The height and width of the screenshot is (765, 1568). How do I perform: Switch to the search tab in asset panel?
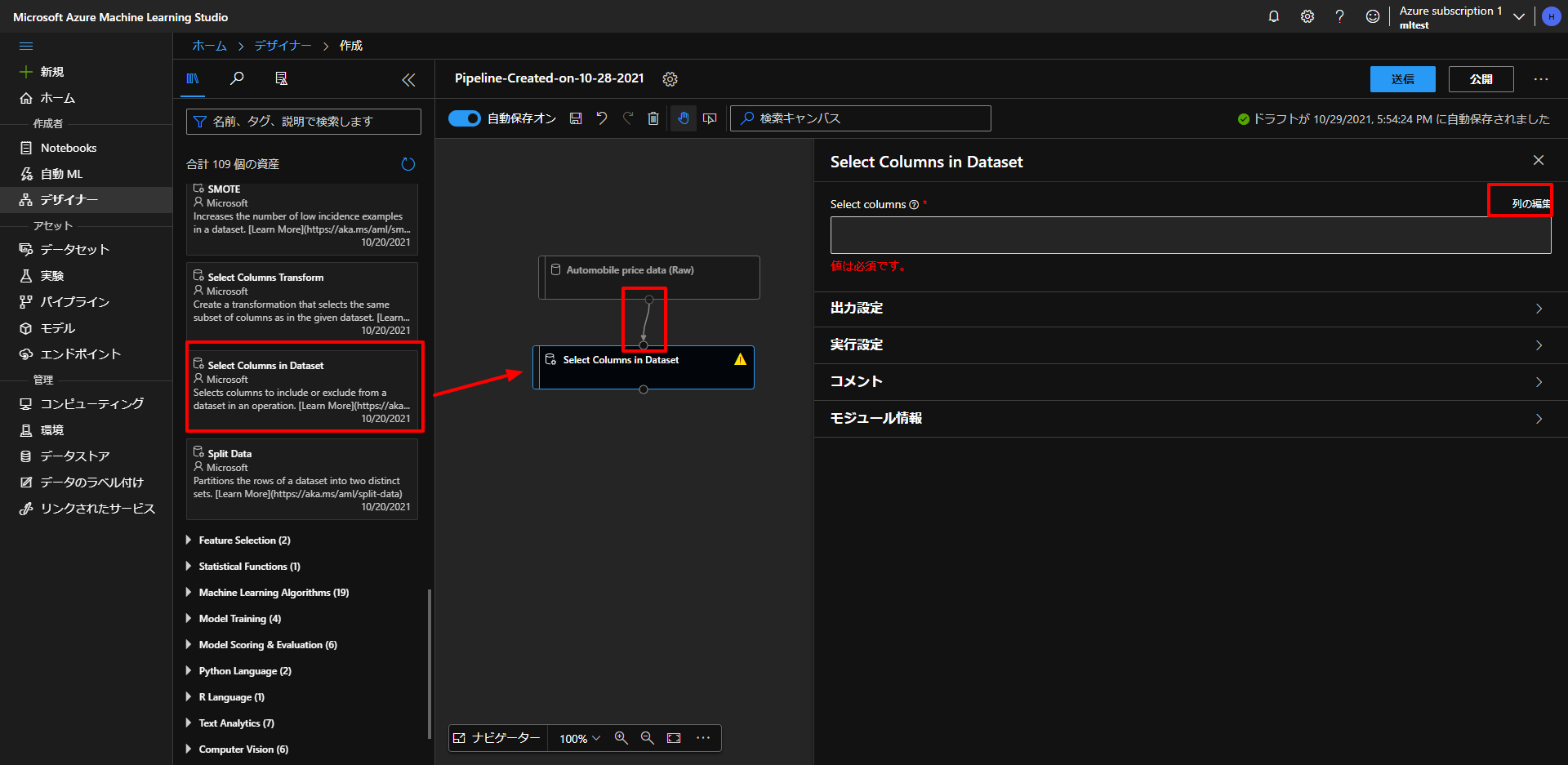(237, 78)
